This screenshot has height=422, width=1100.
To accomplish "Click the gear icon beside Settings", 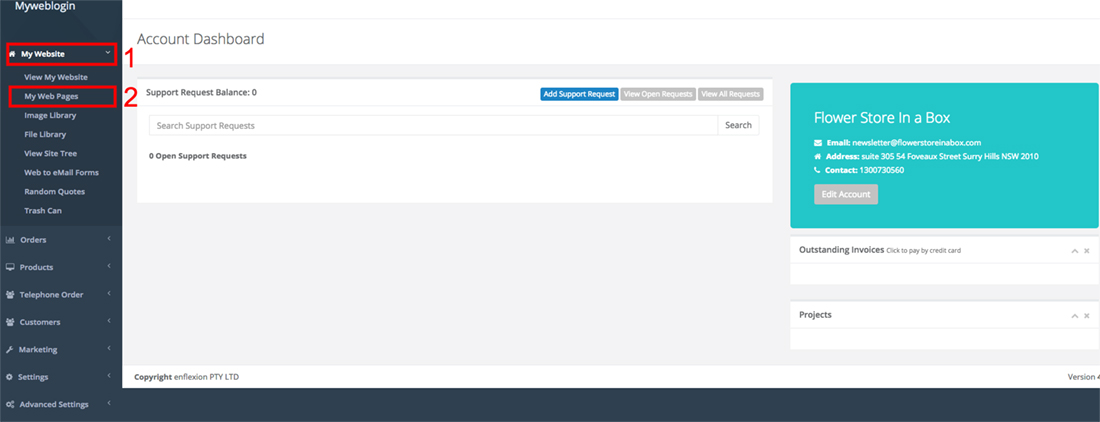I will click(x=10, y=376).
